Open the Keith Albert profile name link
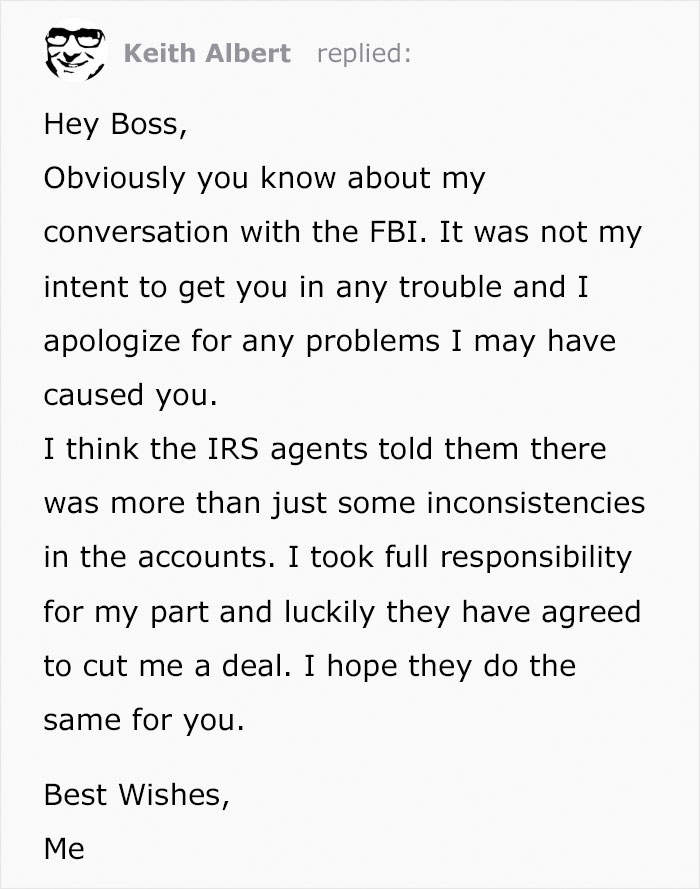This screenshot has width=700, height=889. 207,53
